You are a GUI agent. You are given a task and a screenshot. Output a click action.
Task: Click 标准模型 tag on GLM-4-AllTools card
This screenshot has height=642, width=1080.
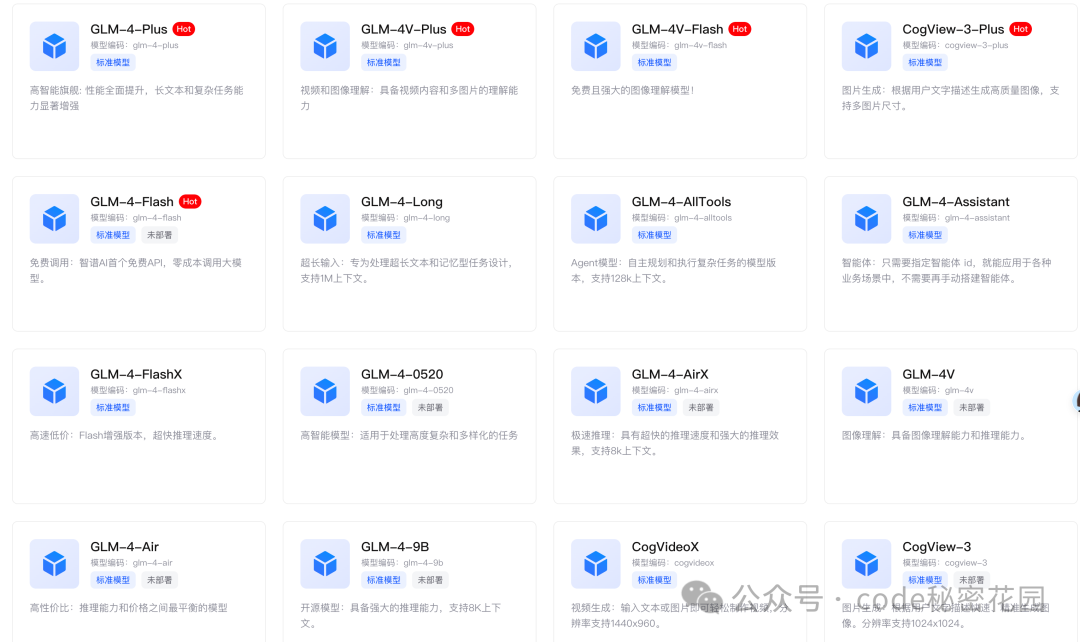point(654,235)
